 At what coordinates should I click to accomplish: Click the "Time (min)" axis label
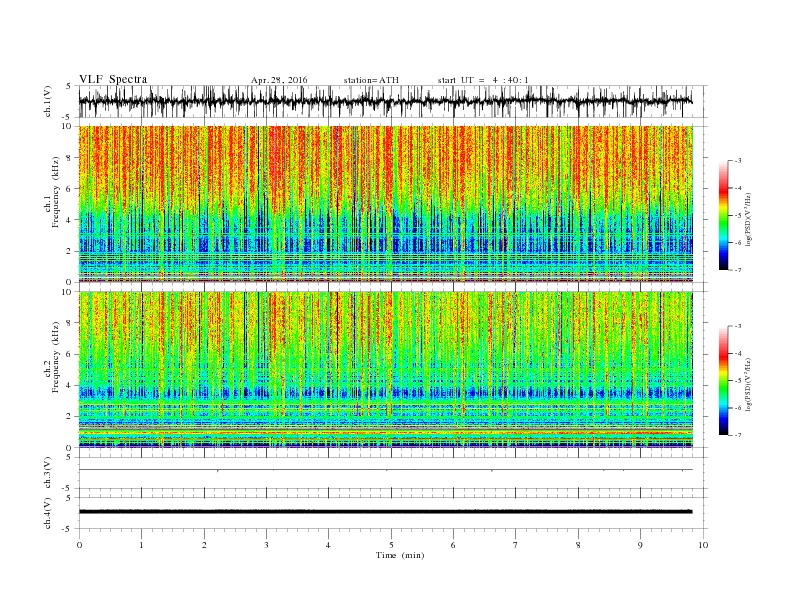[x=400, y=555]
